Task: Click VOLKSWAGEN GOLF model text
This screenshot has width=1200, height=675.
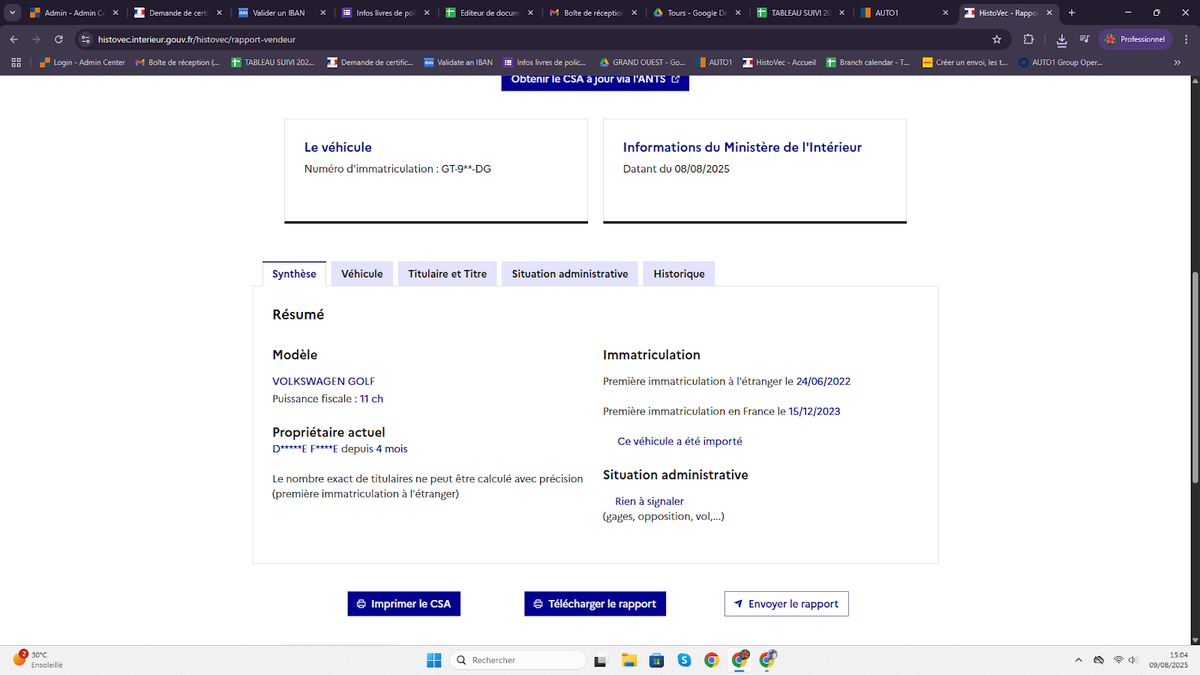Action: point(324,381)
